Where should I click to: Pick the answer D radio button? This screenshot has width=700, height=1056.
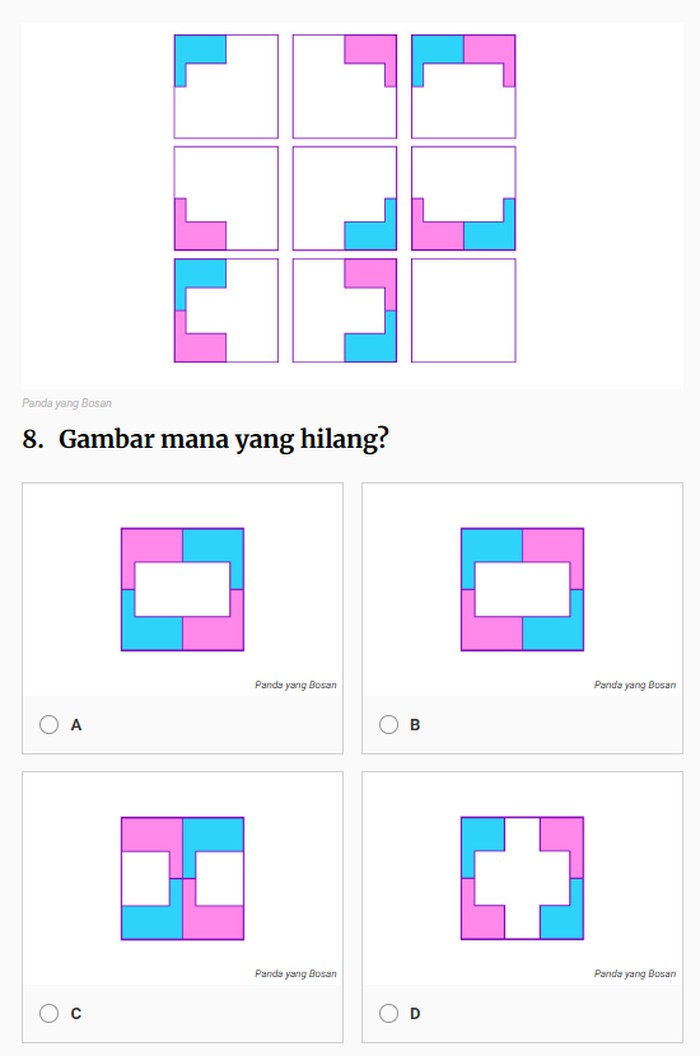[x=389, y=1013]
